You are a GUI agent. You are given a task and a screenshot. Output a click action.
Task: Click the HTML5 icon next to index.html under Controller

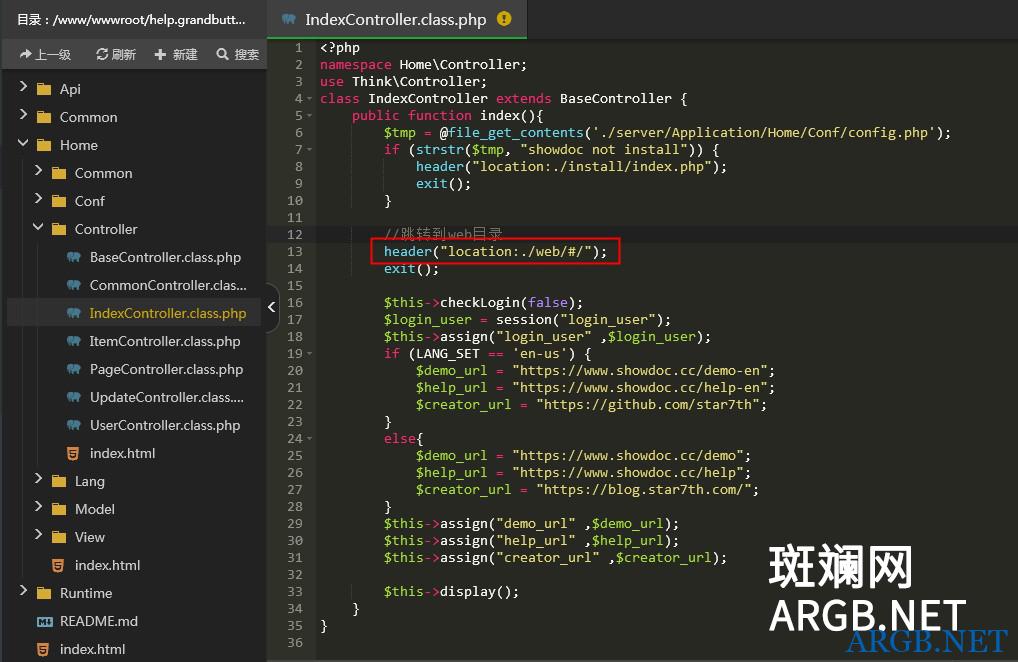(x=73, y=453)
